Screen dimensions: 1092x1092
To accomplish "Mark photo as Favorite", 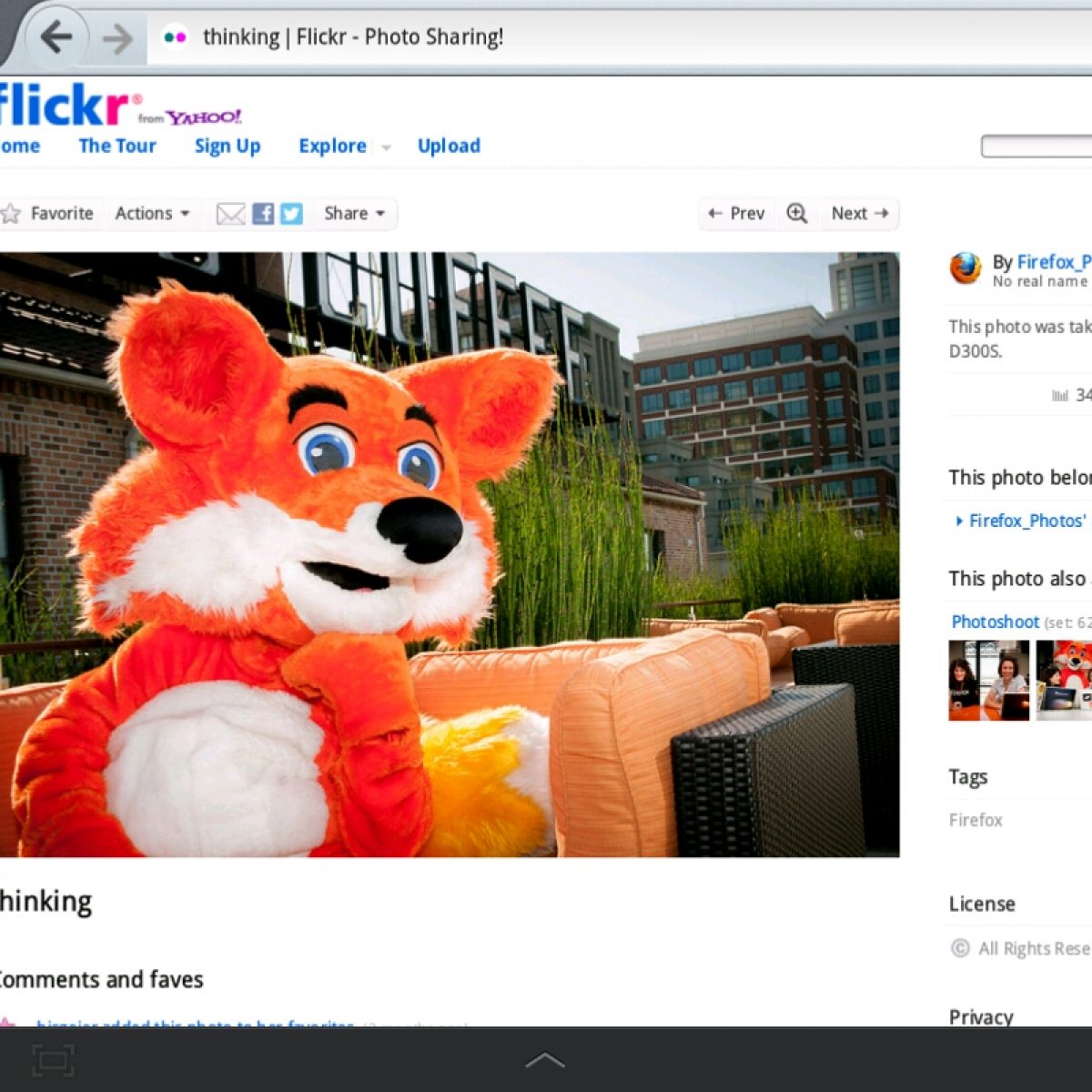I will 49,214.
